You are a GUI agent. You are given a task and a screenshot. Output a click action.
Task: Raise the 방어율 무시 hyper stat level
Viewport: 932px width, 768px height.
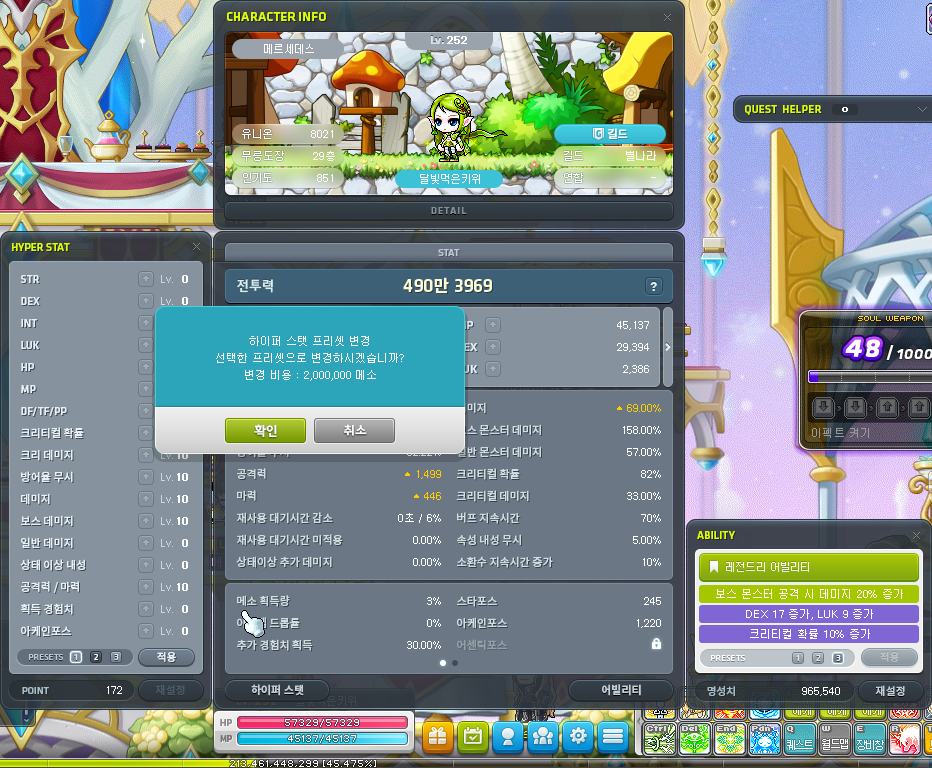(x=146, y=477)
